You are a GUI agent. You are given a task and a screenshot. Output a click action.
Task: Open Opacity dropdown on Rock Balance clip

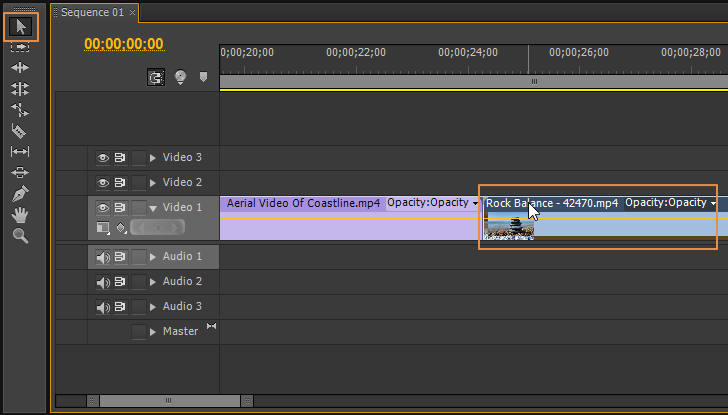(713, 203)
